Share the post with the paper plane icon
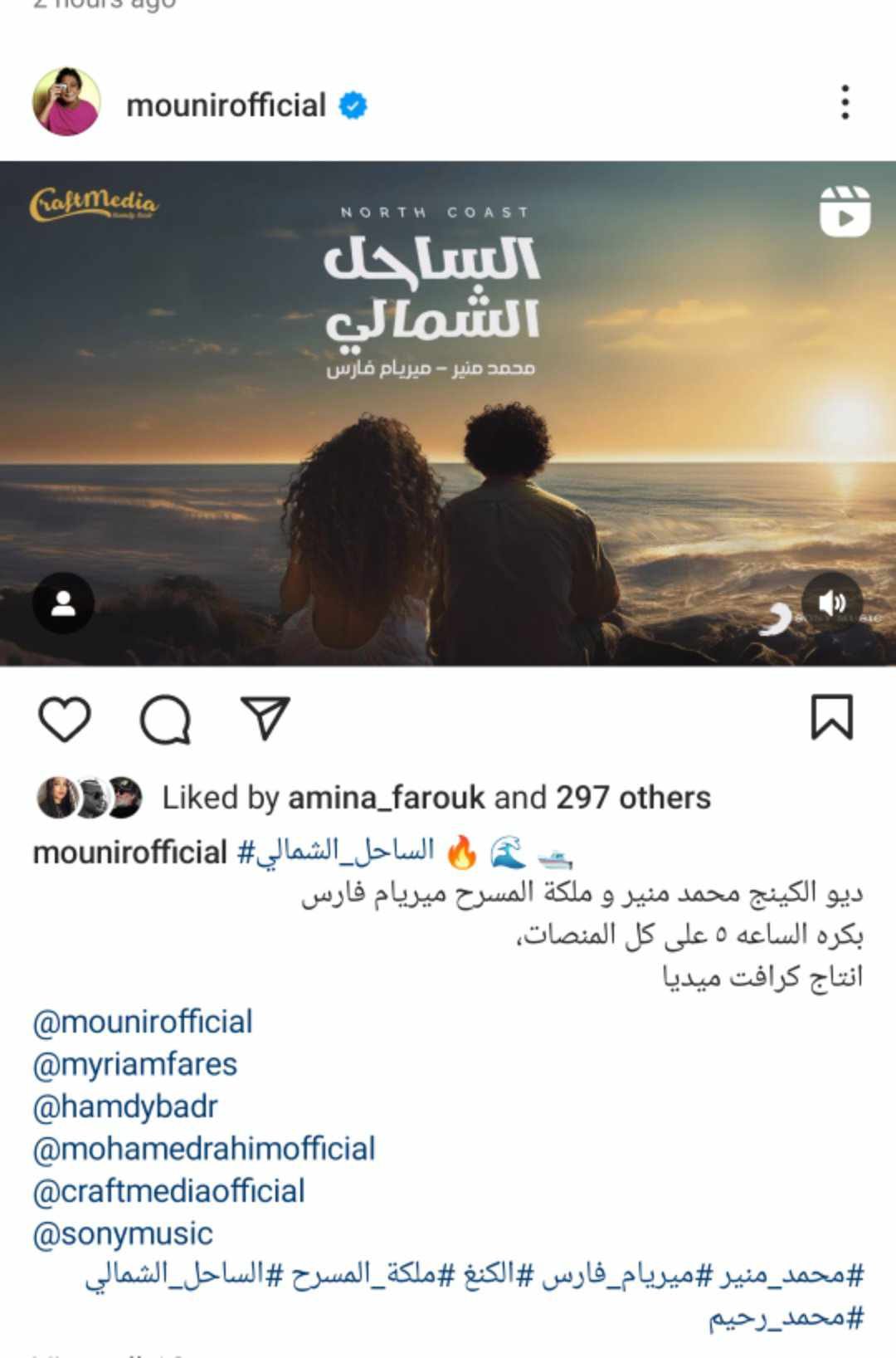 (265, 717)
